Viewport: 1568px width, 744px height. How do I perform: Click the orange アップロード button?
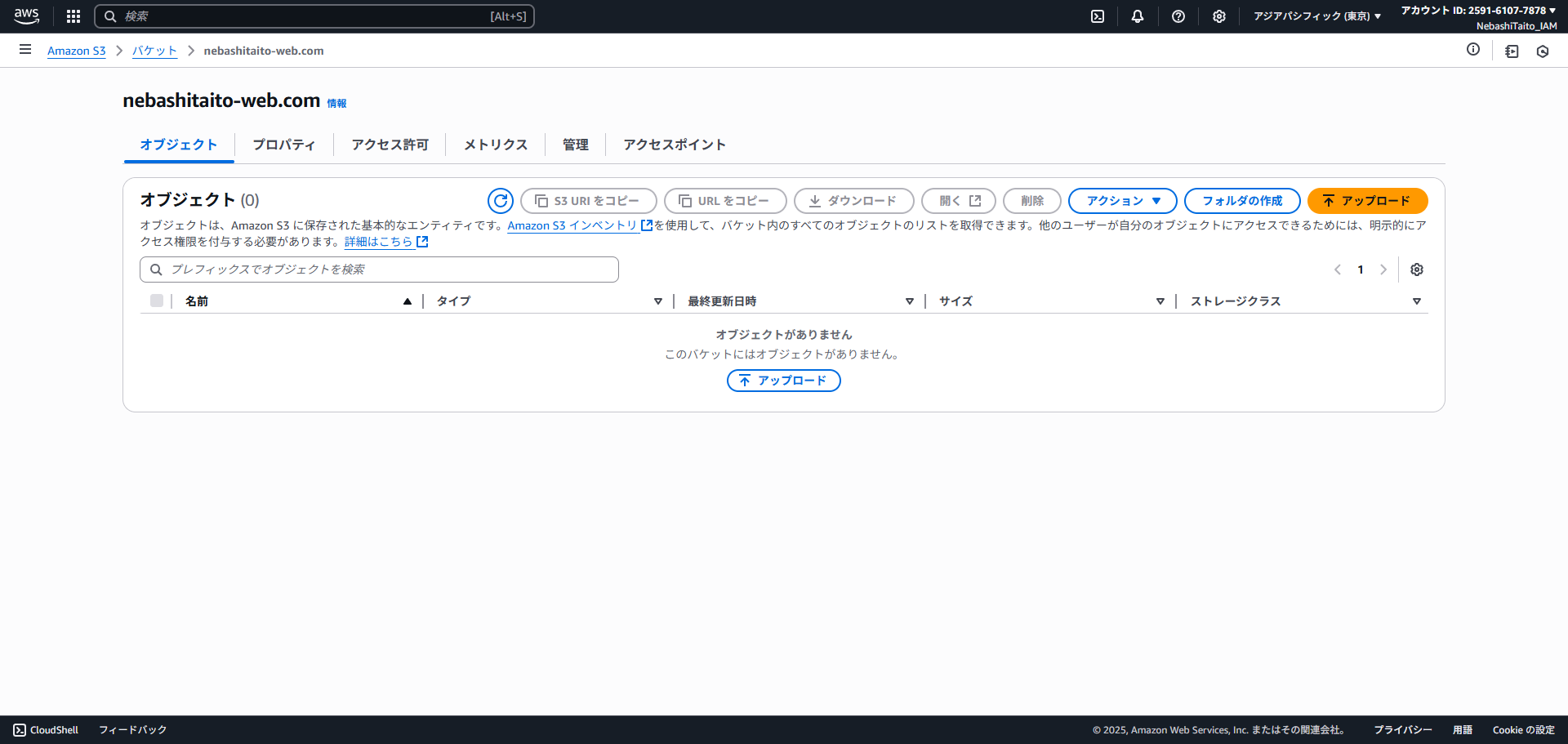(x=1368, y=201)
